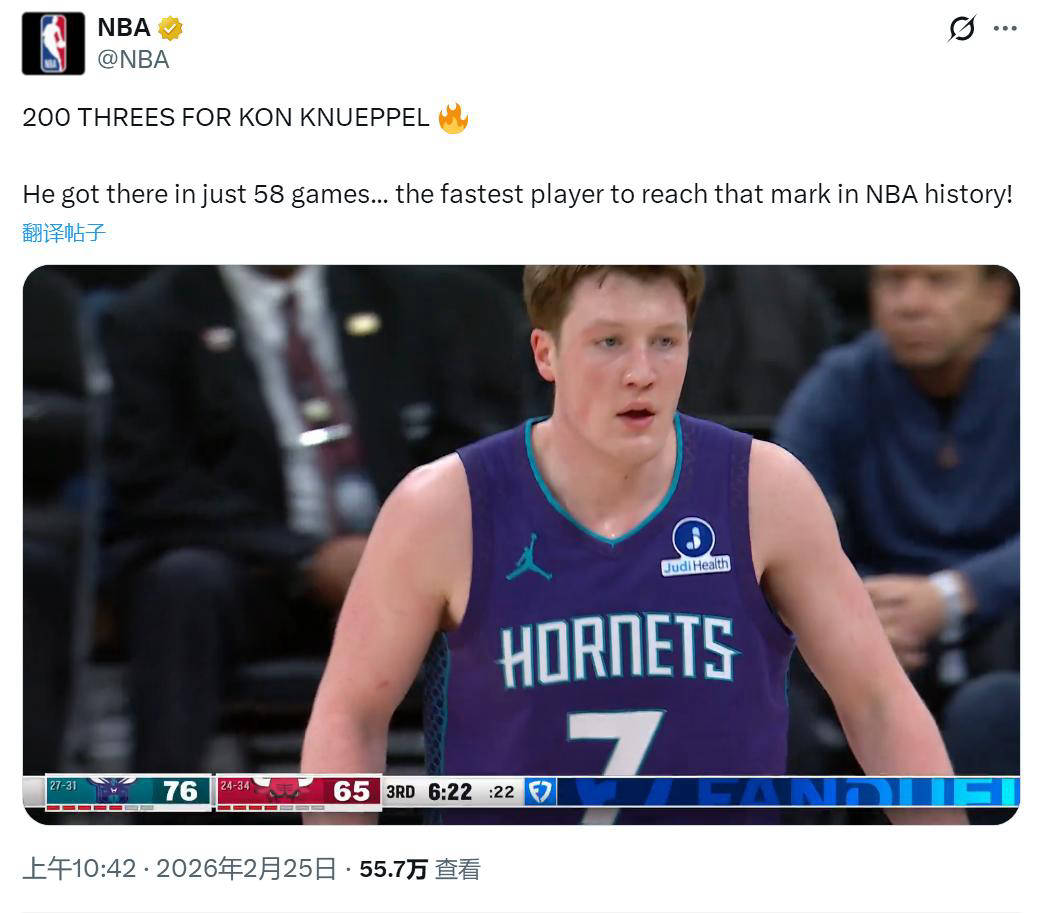
Task: Click the Hornets logo on the scoreboard
Action: [111, 790]
